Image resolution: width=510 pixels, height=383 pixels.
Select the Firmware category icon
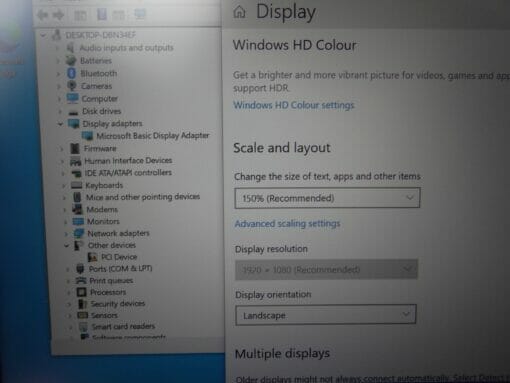(x=75, y=148)
